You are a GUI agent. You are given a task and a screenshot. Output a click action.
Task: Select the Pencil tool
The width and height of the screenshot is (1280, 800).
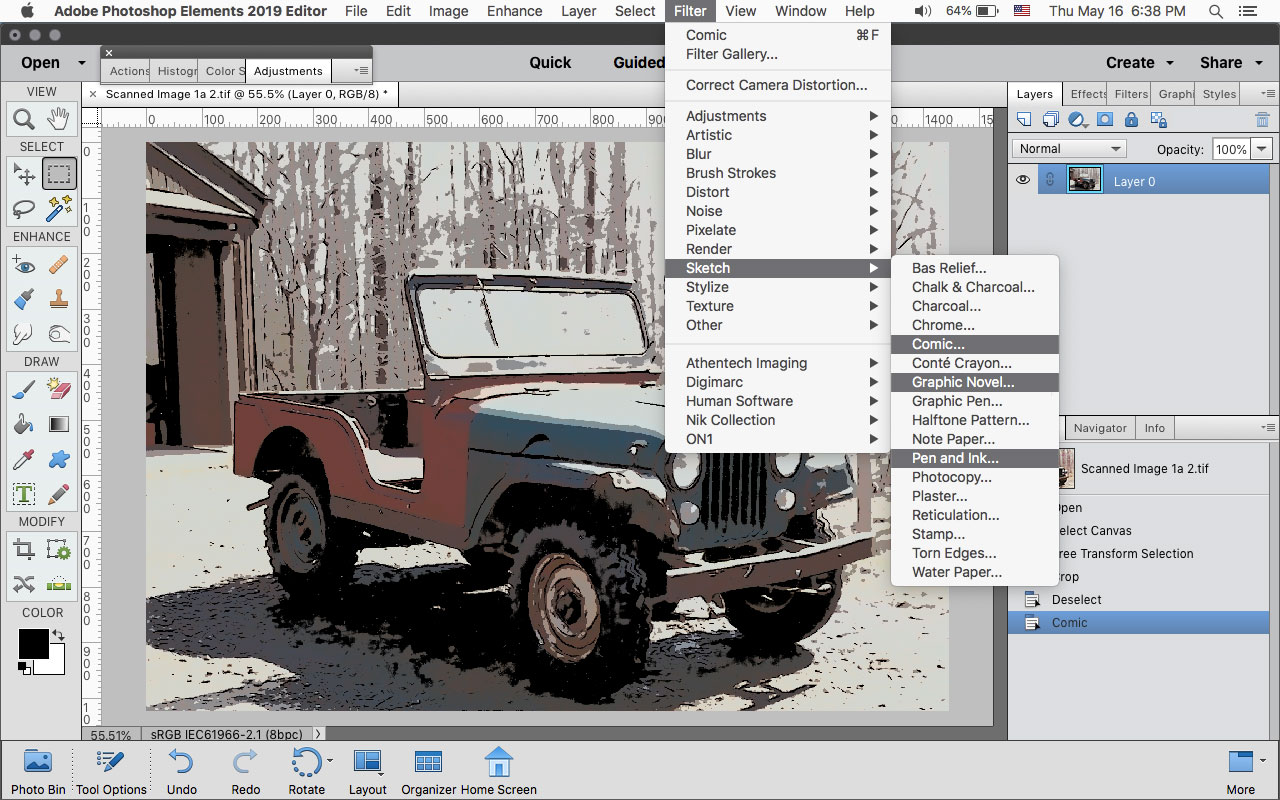point(59,494)
